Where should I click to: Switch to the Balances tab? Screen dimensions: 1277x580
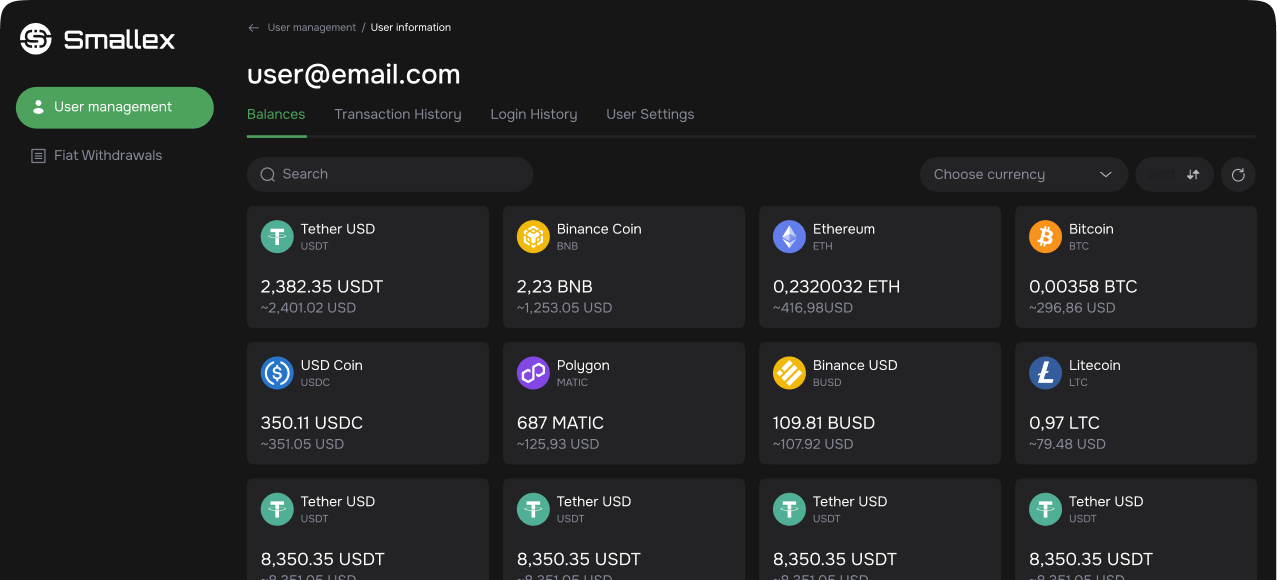click(276, 115)
